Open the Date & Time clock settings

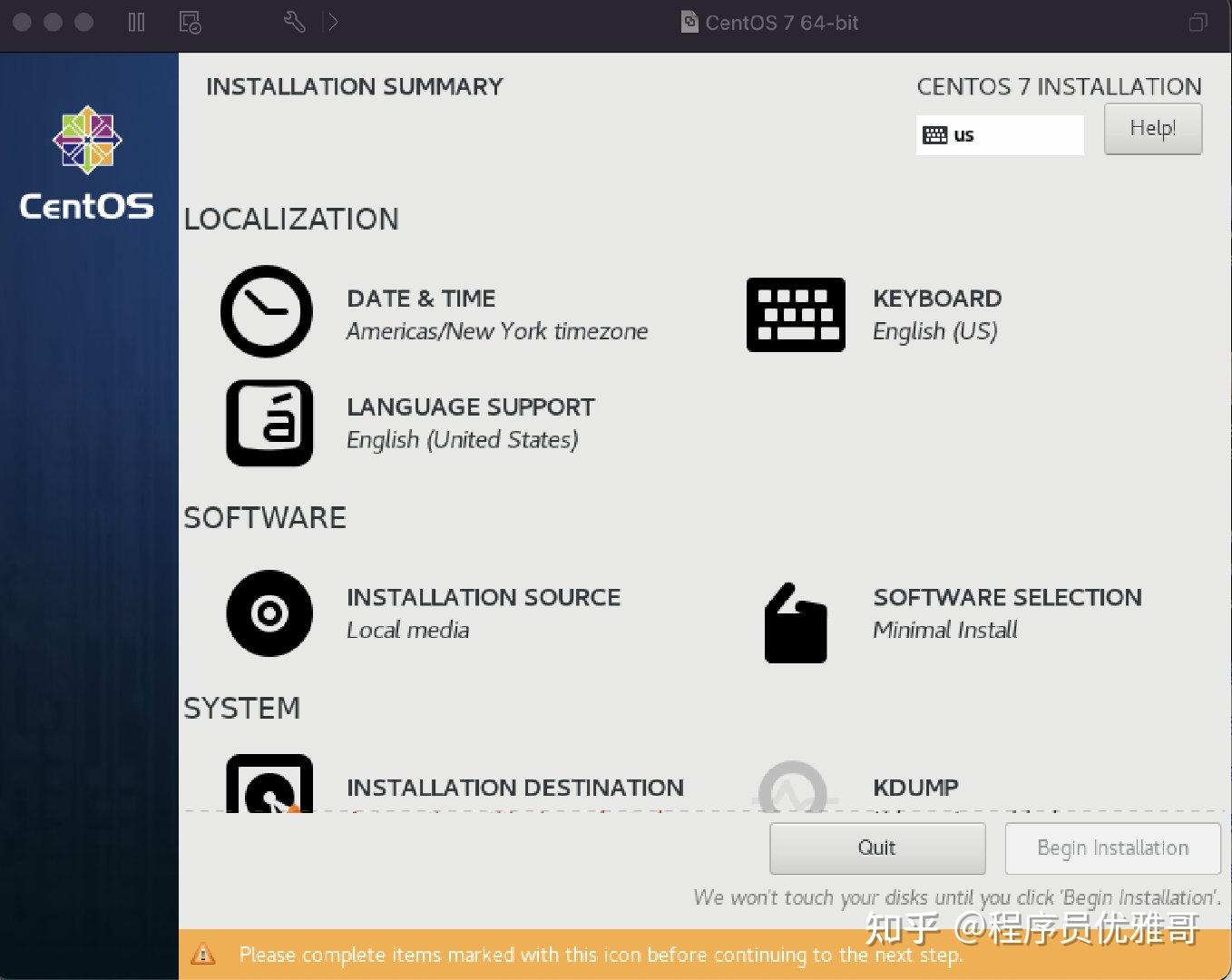(x=266, y=311)
